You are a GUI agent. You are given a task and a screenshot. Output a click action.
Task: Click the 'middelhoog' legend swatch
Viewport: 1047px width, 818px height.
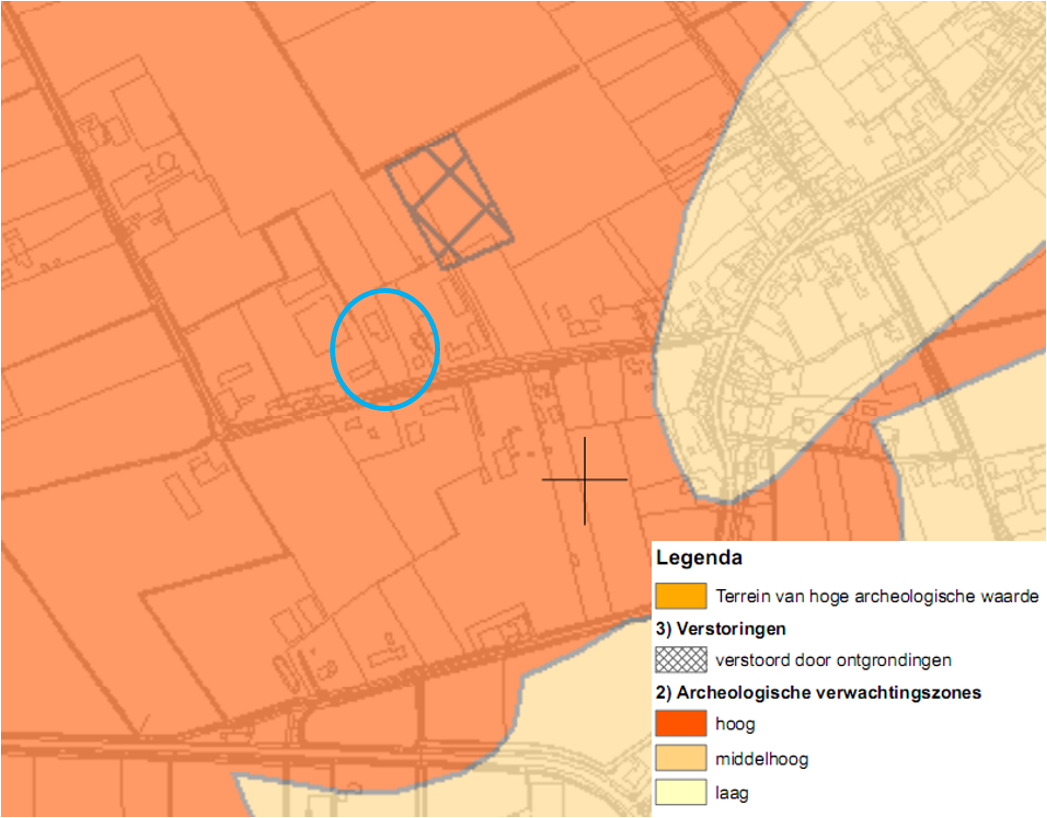click(x=680, y=758)
